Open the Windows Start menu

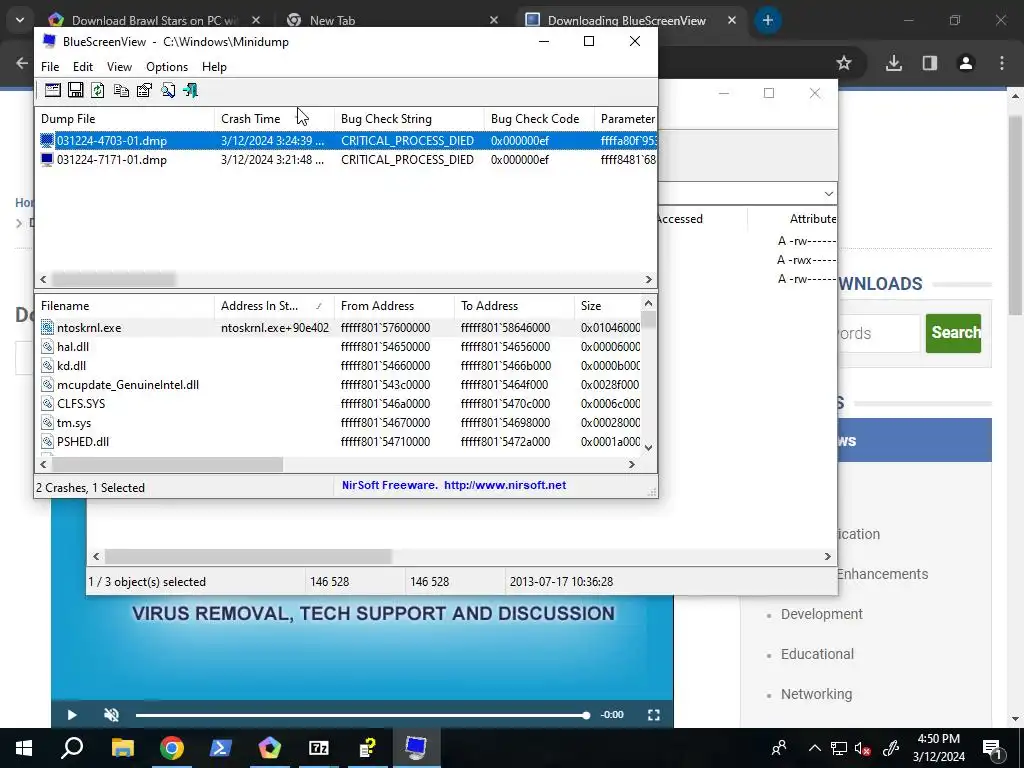coord(24,748)
